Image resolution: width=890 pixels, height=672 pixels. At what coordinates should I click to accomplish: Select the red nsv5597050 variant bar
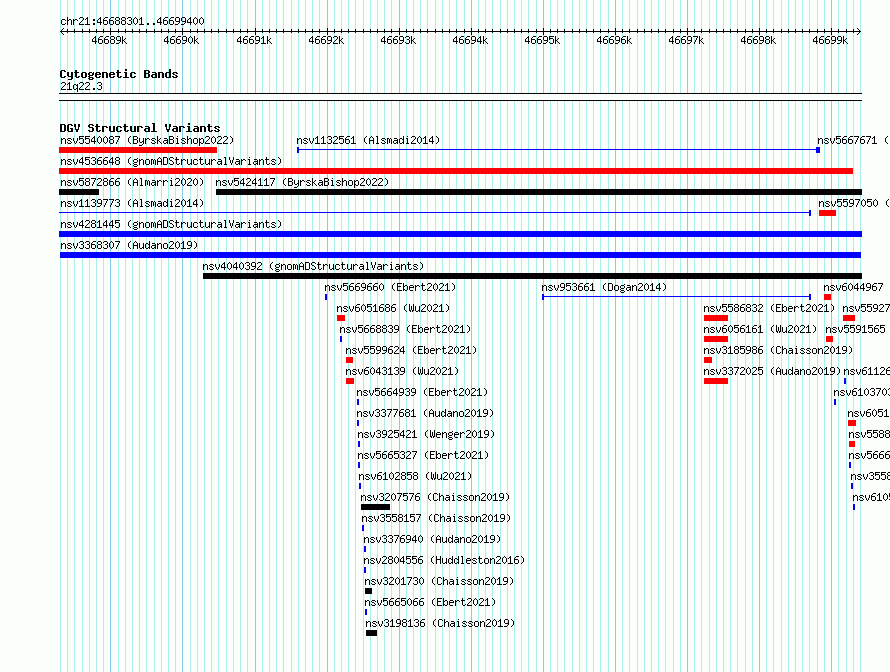[x=827, y=213]
